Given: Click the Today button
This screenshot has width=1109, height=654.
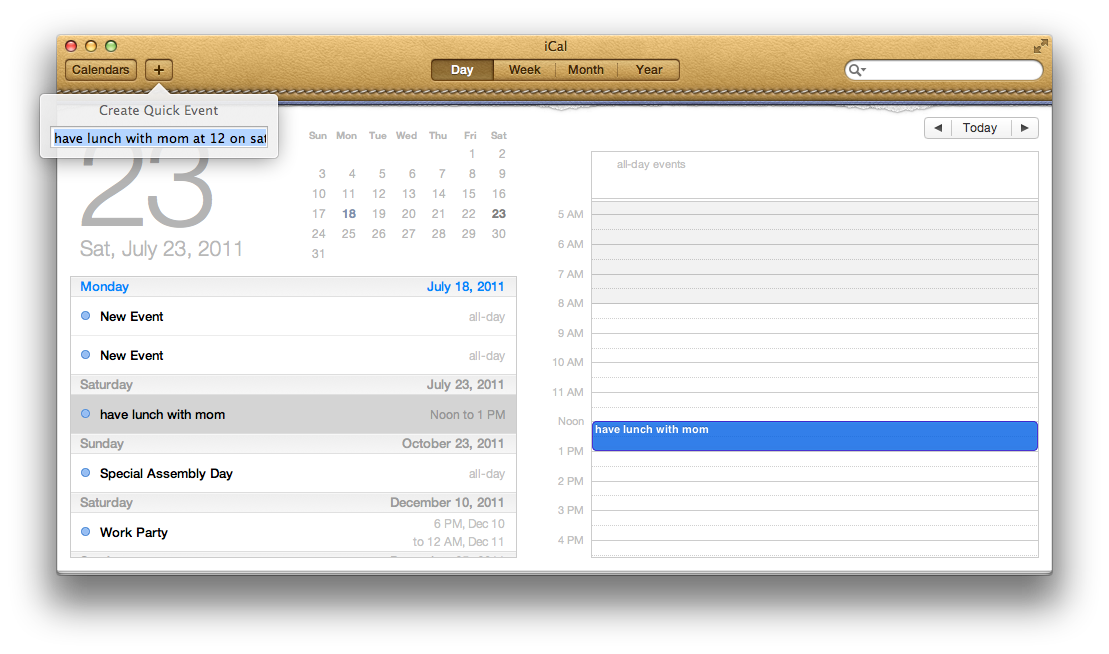Looking at the screenshot, I should click(980, 128).
